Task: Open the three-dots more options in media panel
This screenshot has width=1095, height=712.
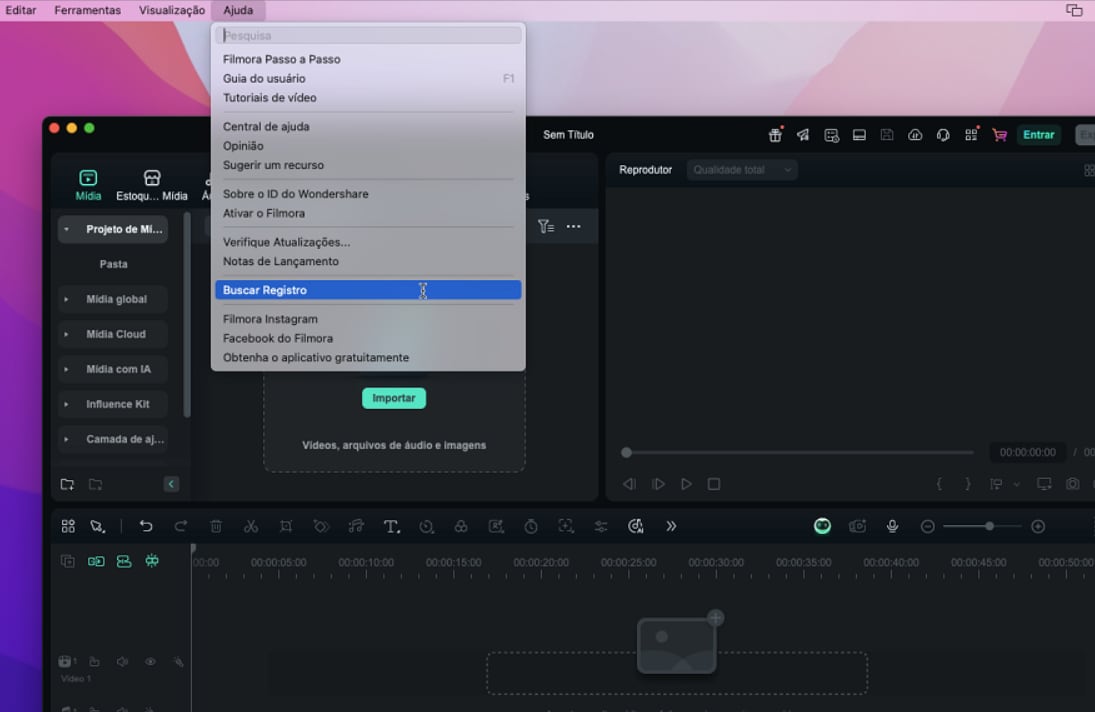Action: pos(573,226)
